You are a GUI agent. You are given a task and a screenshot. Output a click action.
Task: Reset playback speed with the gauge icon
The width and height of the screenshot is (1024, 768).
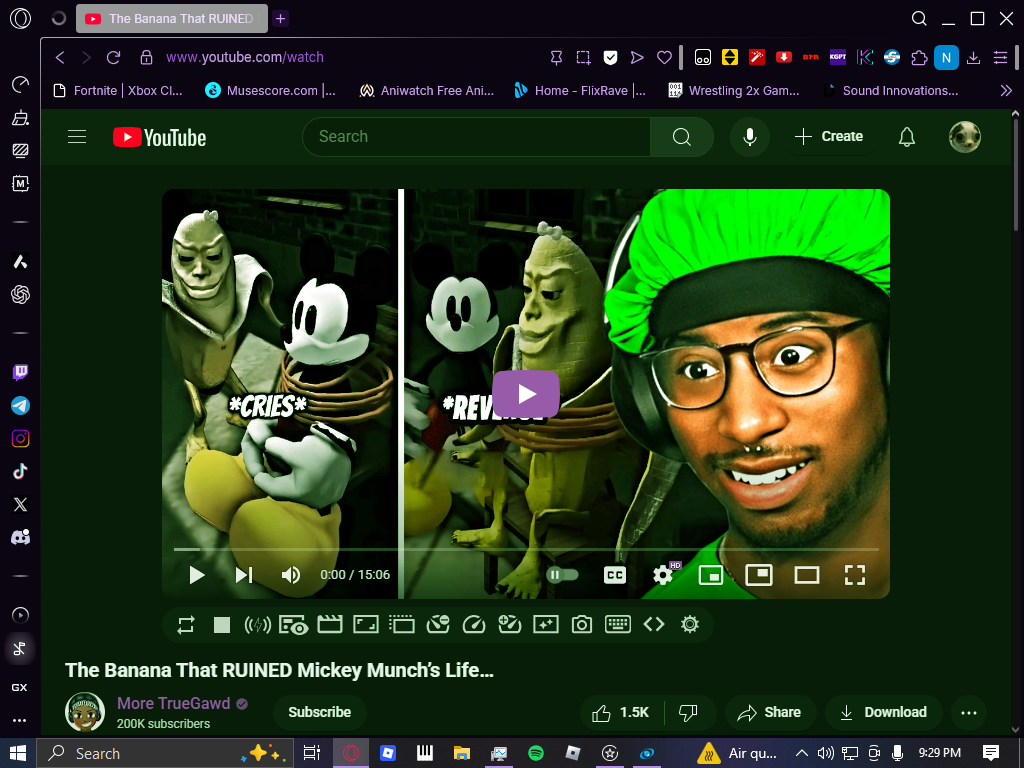pos(473,625)
